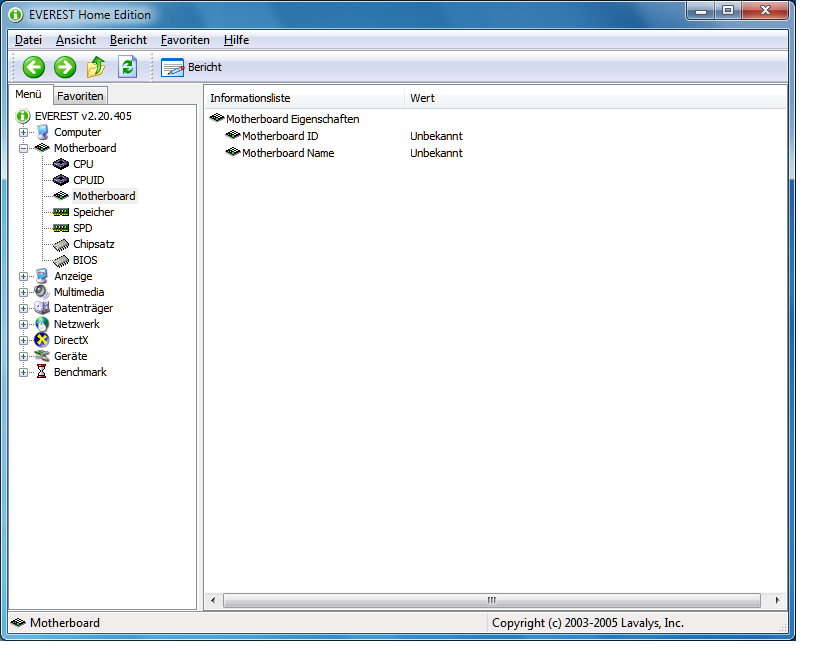Open the Bericht menu

pyautogui.click(x=129, y=40)
